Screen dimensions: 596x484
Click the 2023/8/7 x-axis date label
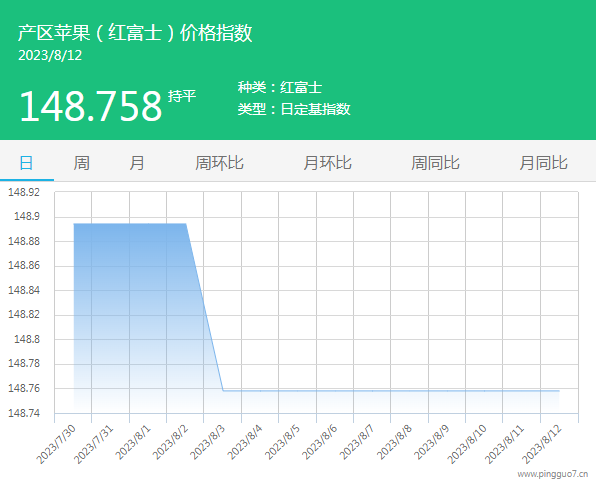pos(357,443)
